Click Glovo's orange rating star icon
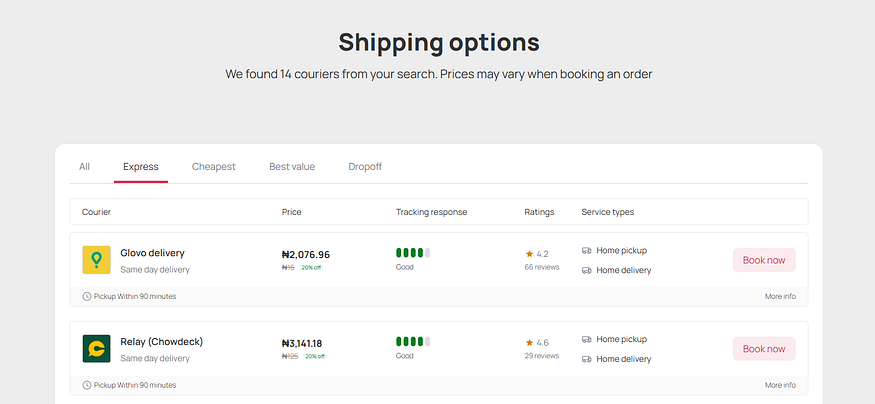This screenshot has height=404, width=875. tap(529, 254)
